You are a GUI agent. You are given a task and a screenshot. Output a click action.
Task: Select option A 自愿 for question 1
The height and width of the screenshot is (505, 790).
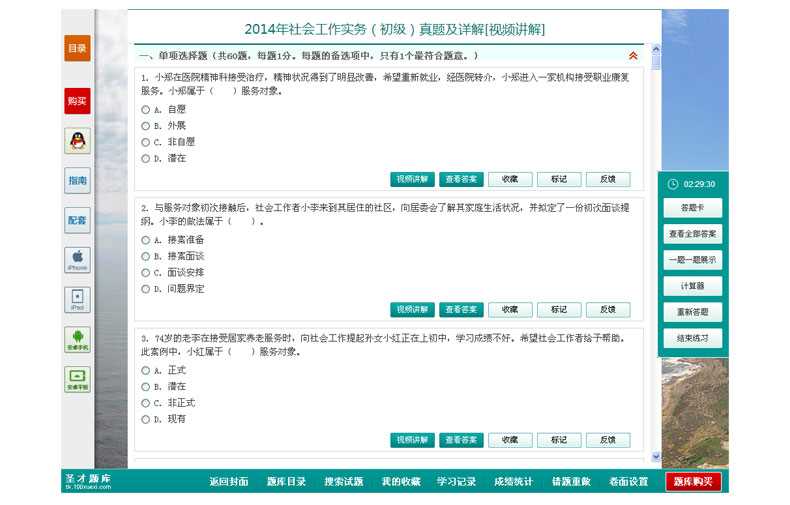coord(146,109)
